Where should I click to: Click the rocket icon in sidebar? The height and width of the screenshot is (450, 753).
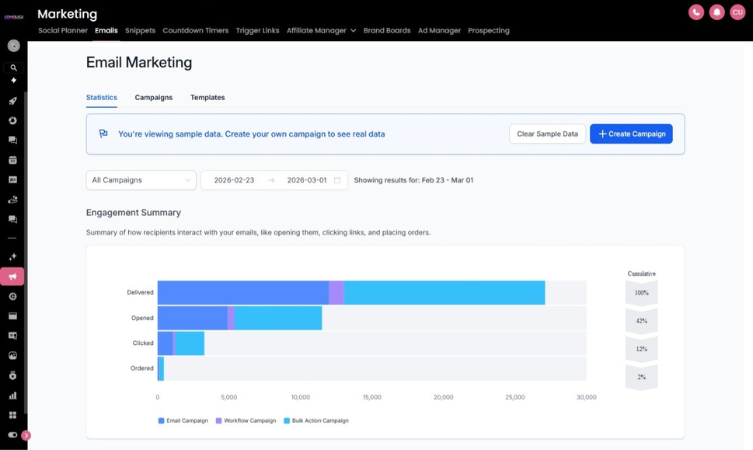point(13,101)
